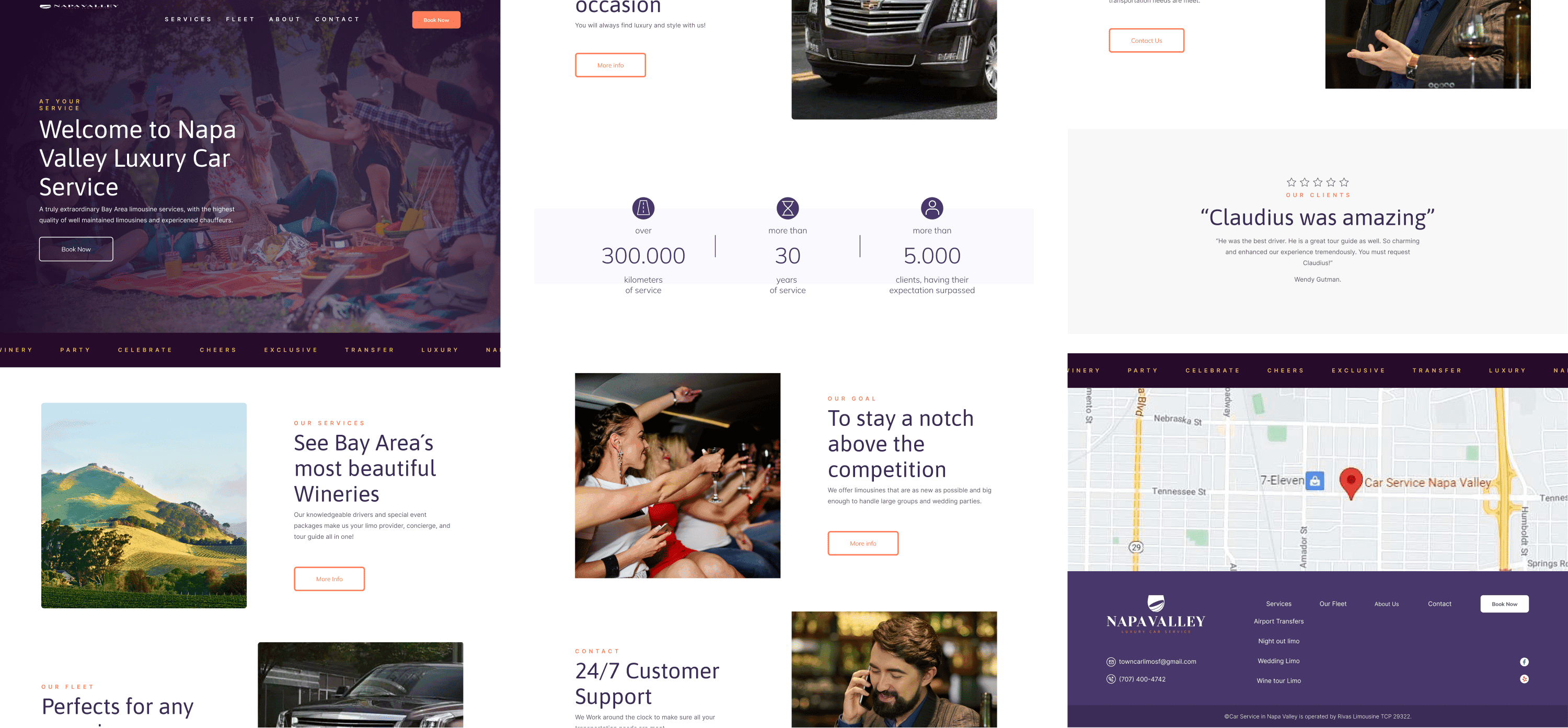Click the Napa Valley logo in header
Viewport: 1568px width, 728px height.
(79, 5)
